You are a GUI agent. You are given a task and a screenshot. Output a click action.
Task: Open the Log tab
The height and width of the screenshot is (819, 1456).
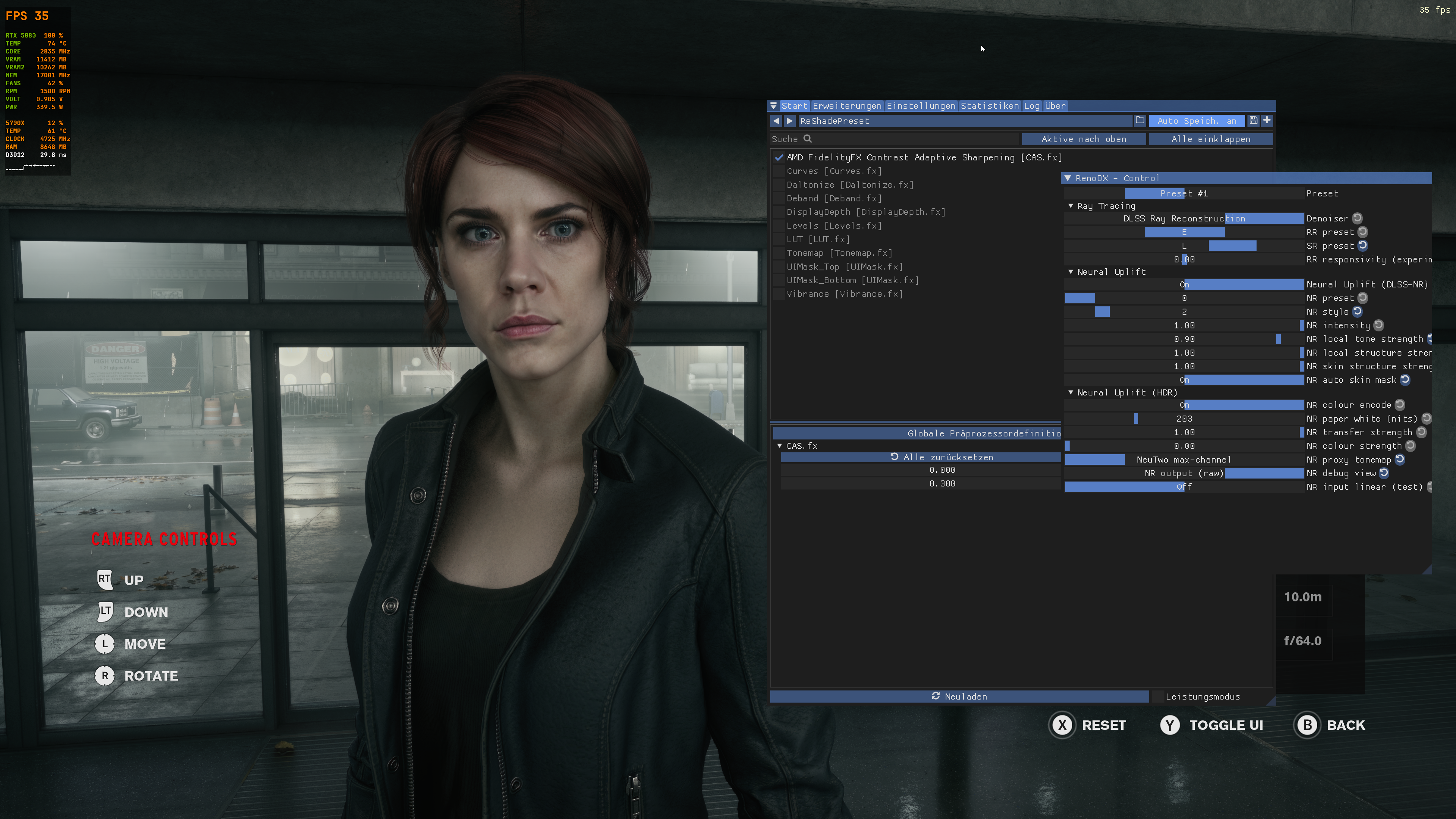pyautogui.click(x=1031, y=106)
